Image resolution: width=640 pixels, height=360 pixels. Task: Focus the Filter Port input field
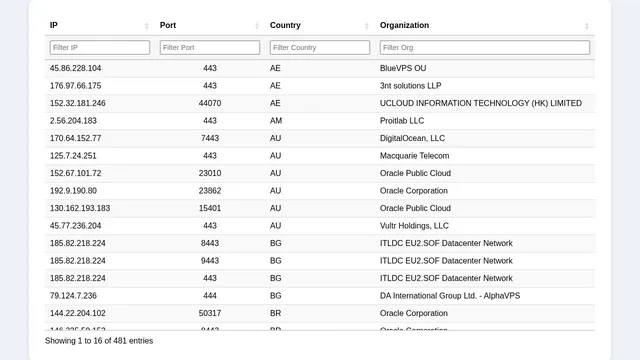click(x=210, y=47)
